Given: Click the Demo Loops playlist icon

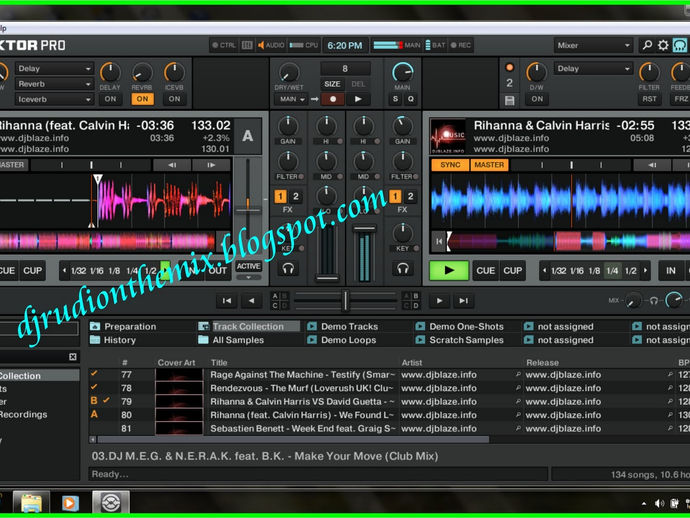Looking at the screenshot, I should coord(312,340).
